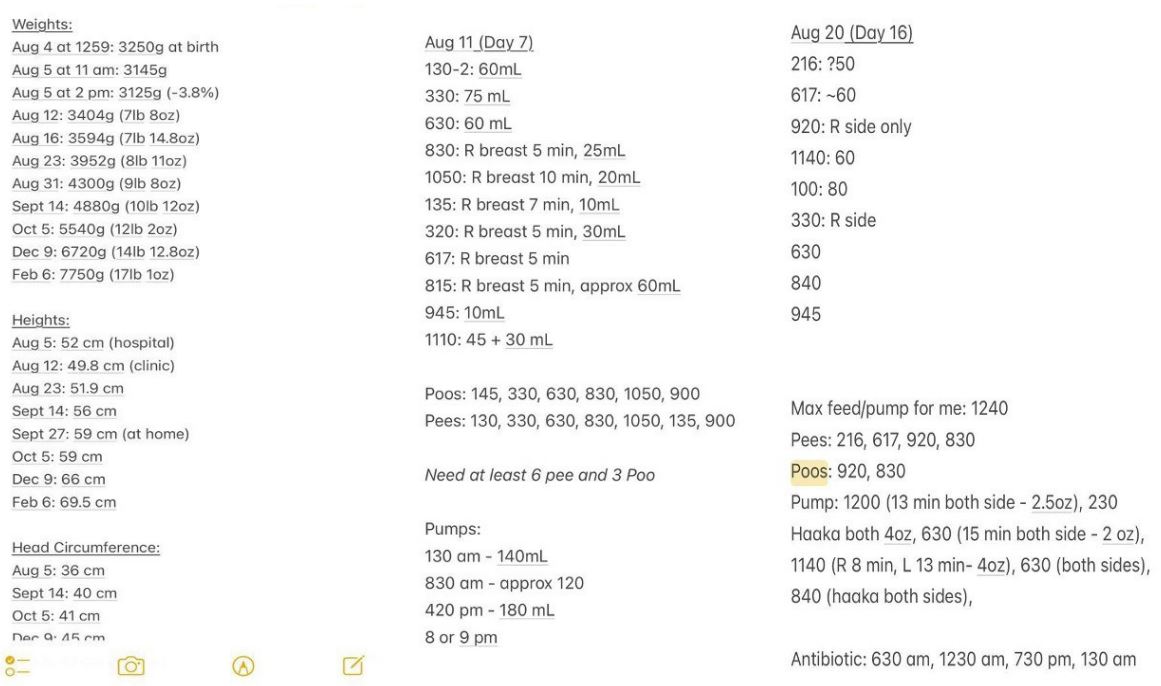Open the camera attachment icon

point(130,665)
